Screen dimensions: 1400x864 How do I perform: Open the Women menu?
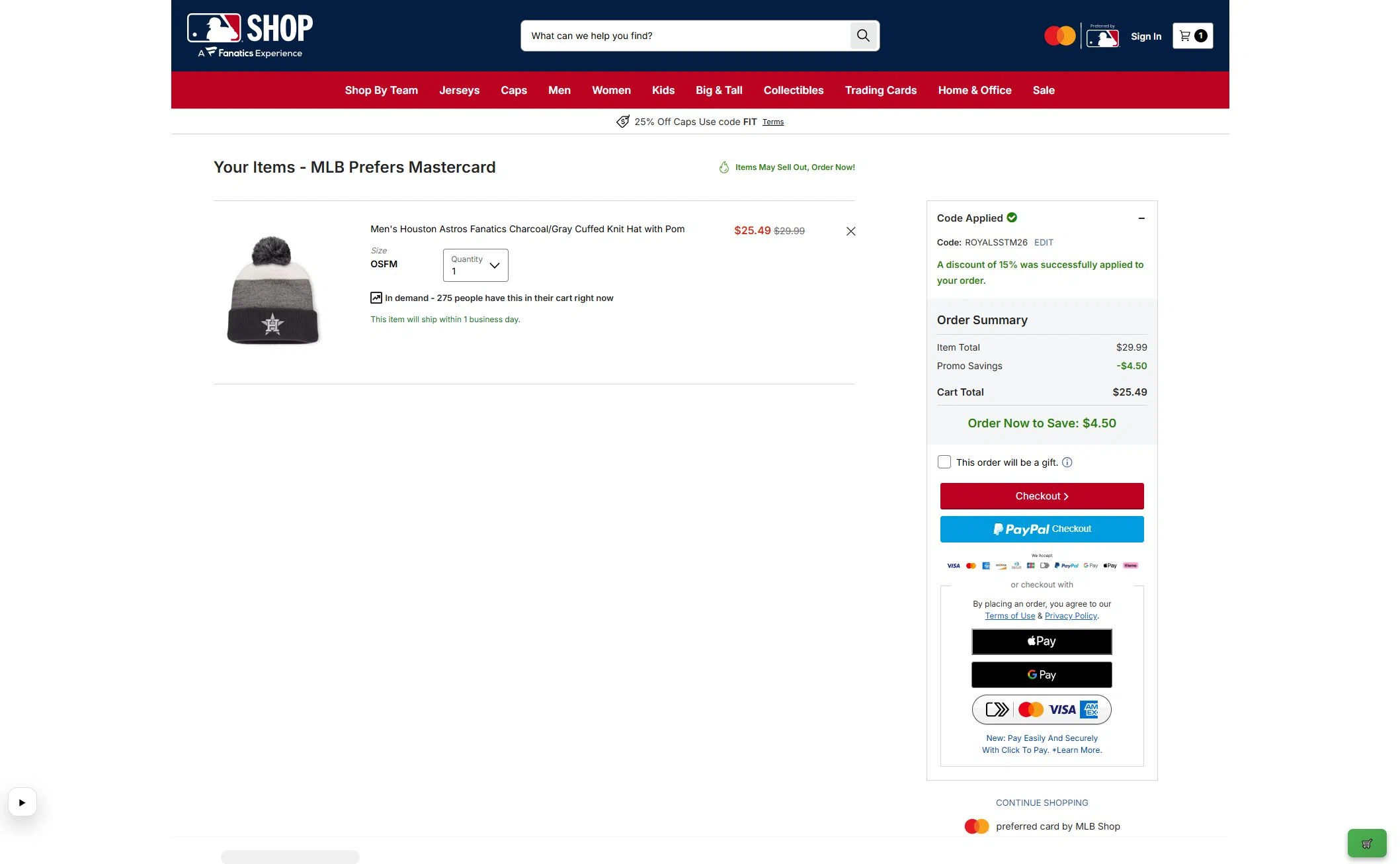(611, 90)
